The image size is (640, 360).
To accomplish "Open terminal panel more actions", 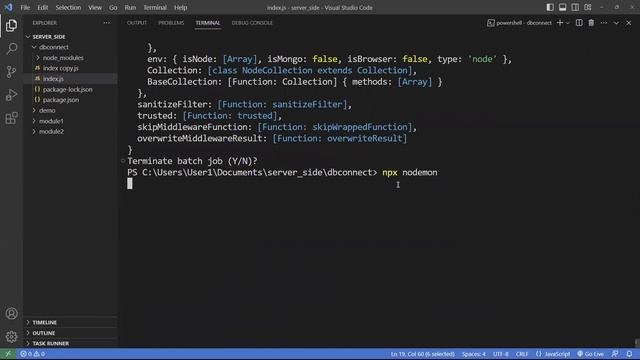I will [604, 23].
